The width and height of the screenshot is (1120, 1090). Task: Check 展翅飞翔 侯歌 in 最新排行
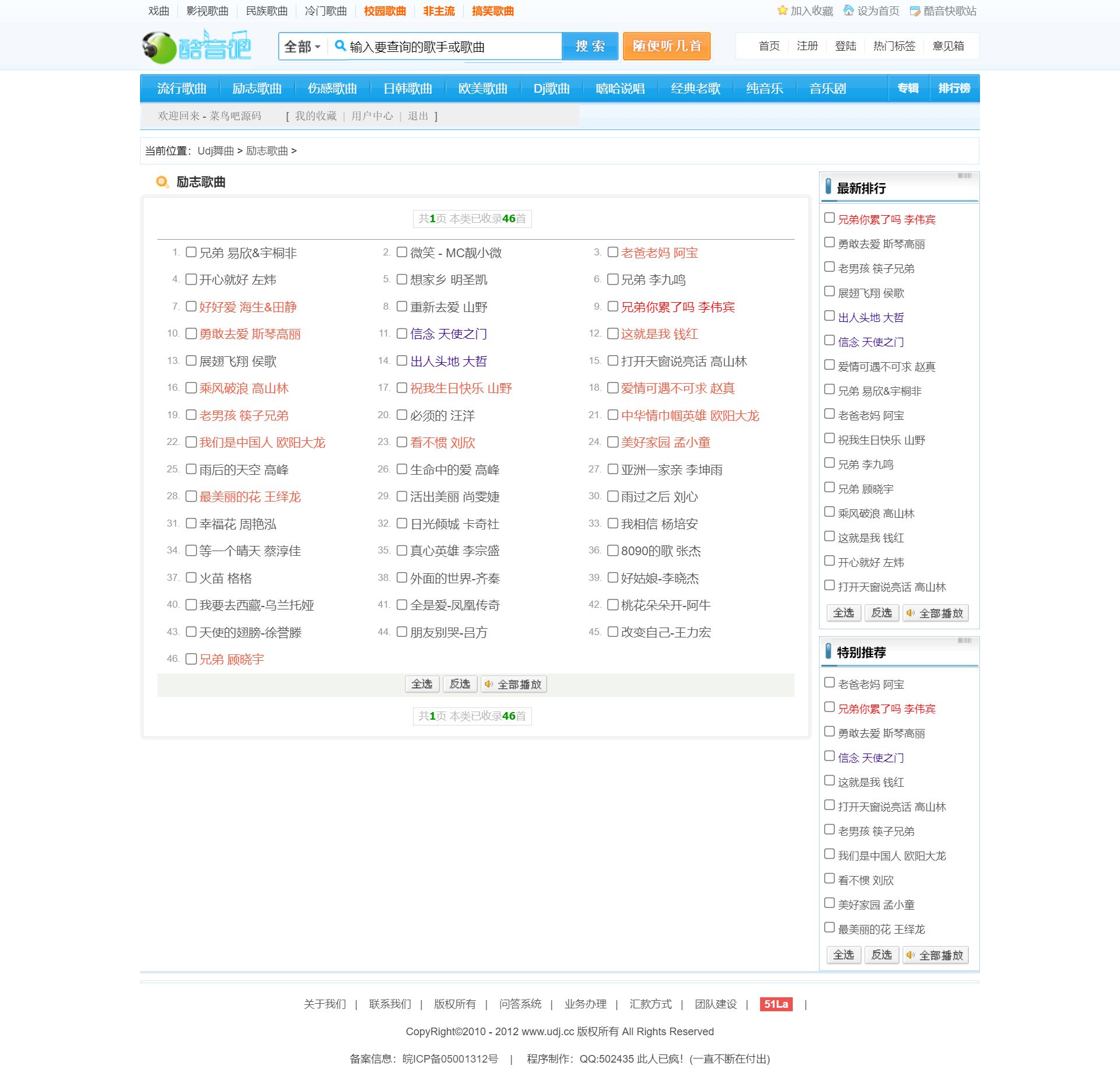(829, 292)
